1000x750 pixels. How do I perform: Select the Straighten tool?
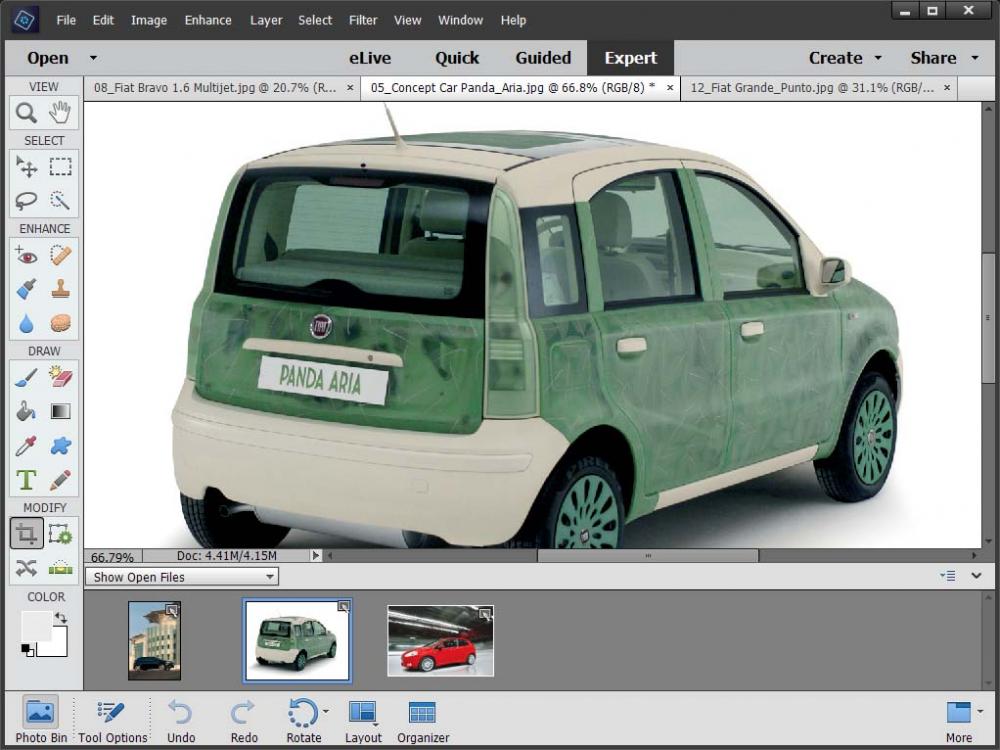pyautogui.click(x=61, y=568)
